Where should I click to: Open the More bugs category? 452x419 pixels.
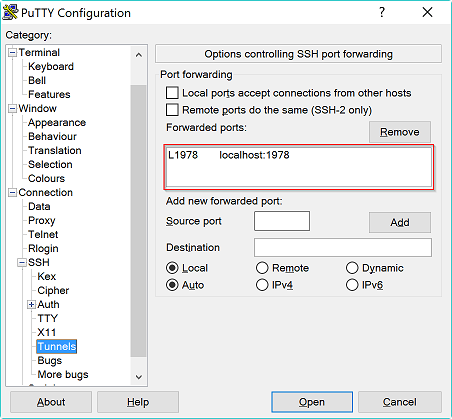(63, 374)
